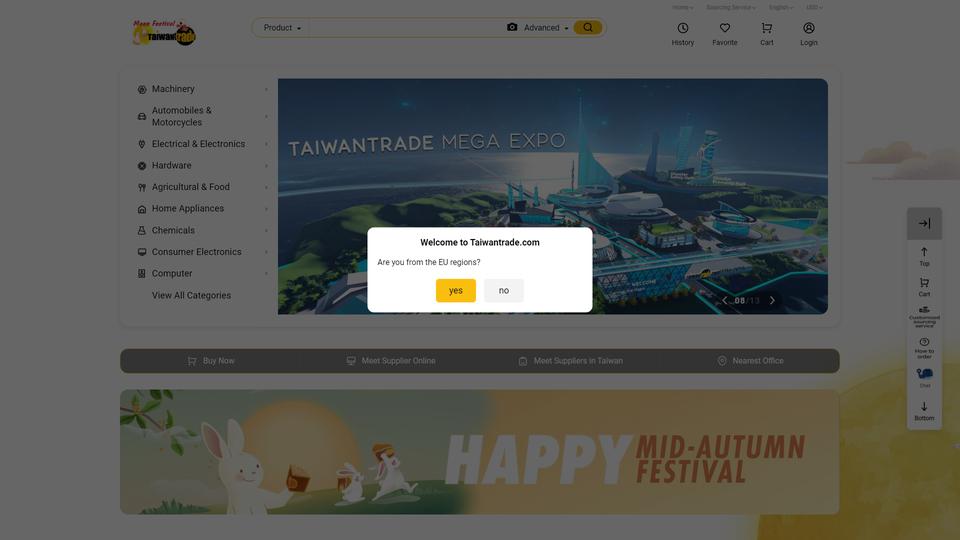The image size is (960, 540).
Task: Open the Advanced search dropdown
Action: [546, 28]
